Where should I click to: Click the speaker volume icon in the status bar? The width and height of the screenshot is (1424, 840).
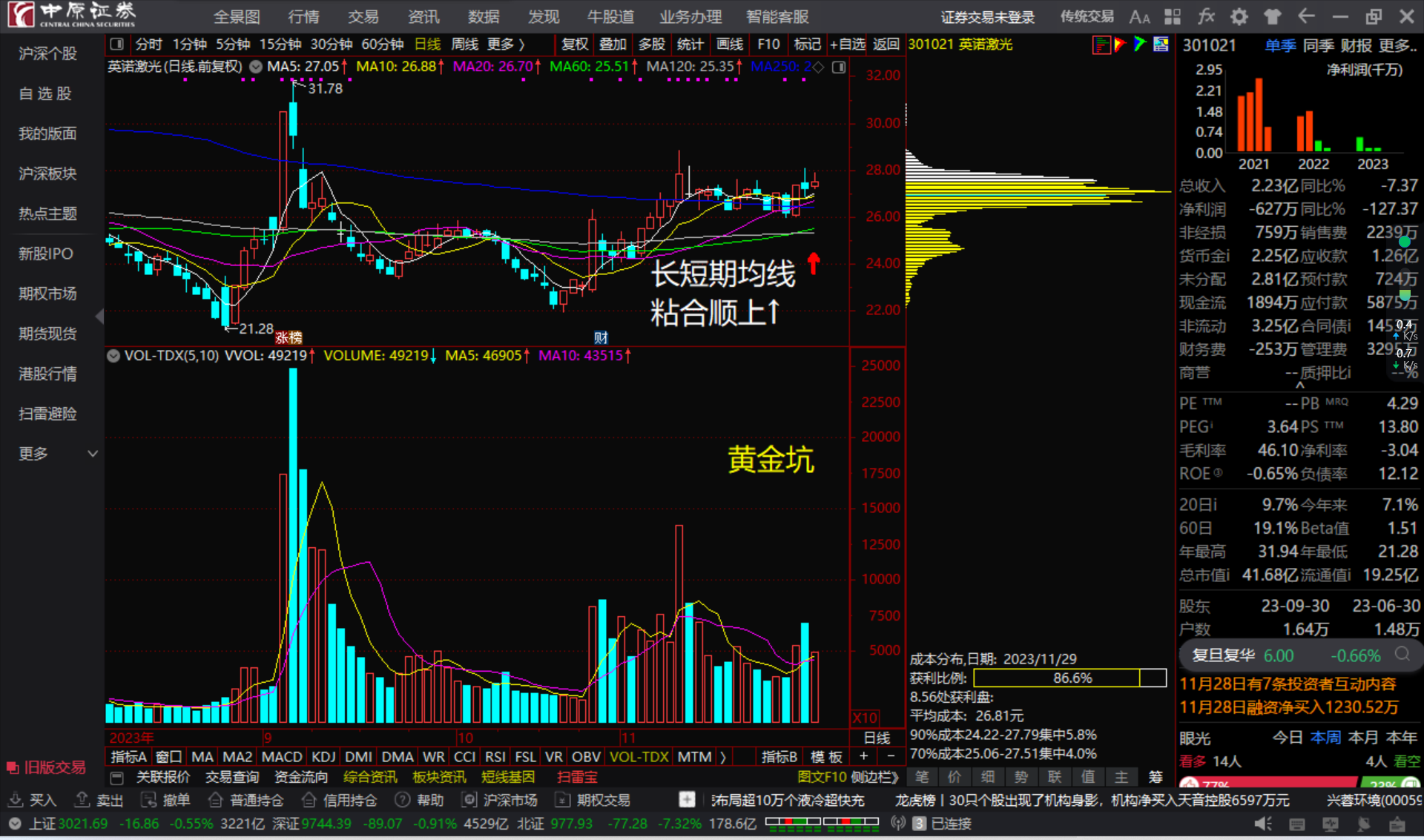1262,824
